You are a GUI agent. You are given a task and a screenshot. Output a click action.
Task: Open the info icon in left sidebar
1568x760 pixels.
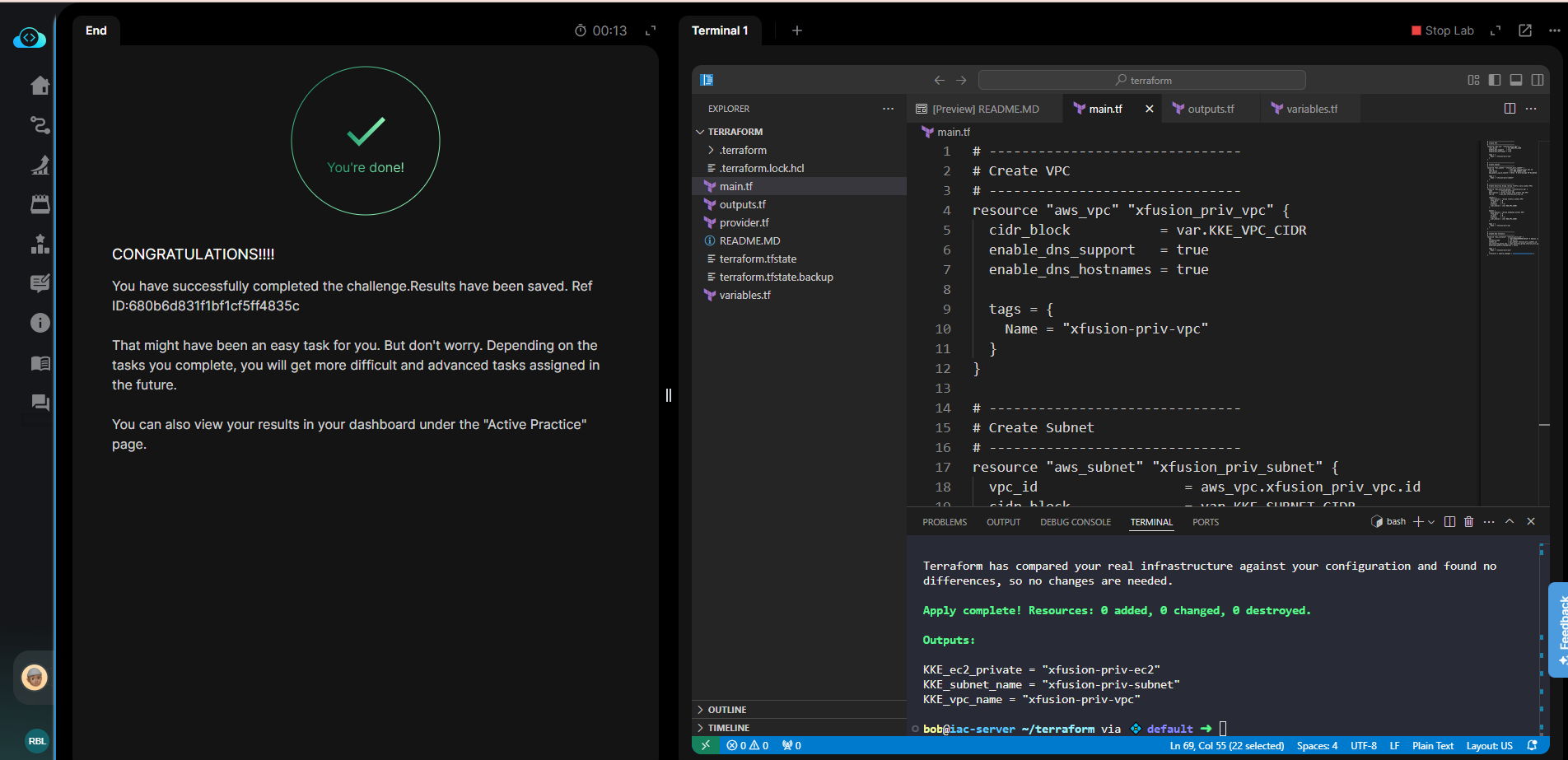(40, 323)
